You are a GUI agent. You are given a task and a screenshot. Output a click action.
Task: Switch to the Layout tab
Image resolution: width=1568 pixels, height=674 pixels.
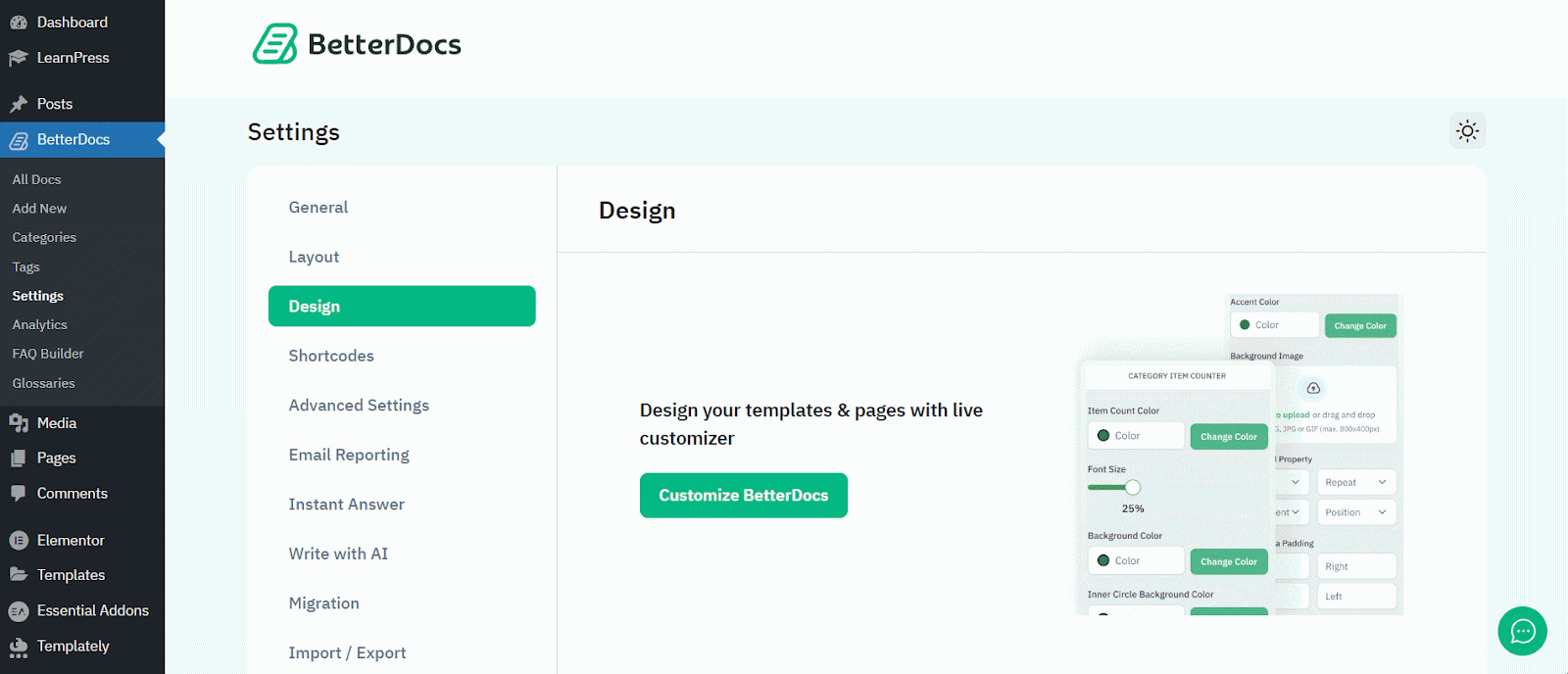click(x=314, y=257)
